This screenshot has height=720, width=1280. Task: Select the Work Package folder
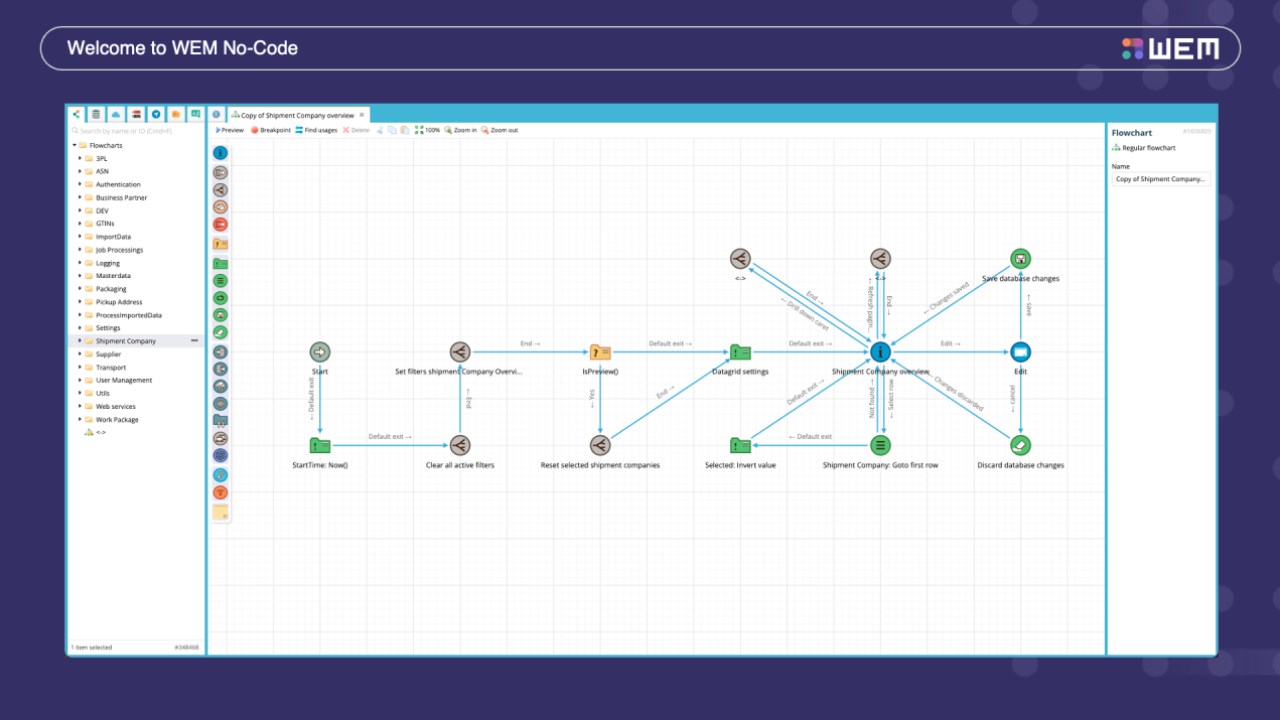point(117,419)
